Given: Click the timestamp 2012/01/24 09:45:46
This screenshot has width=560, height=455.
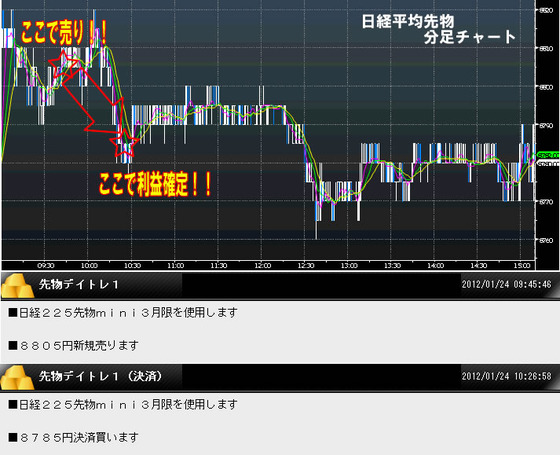Looking at the screenshot, I should (x=506, y=285).
